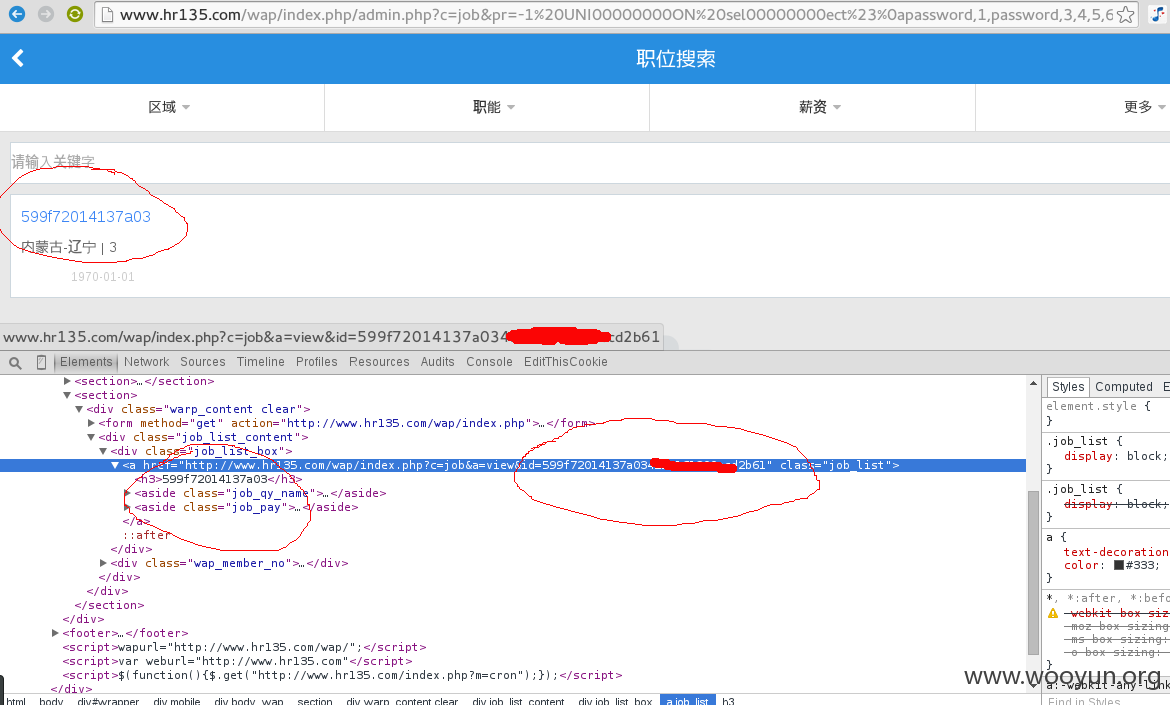Switch to the Elements DevTools tab
Viewport: 1170px width, 705px height.
pyautogui.click(x=86, y=362)
